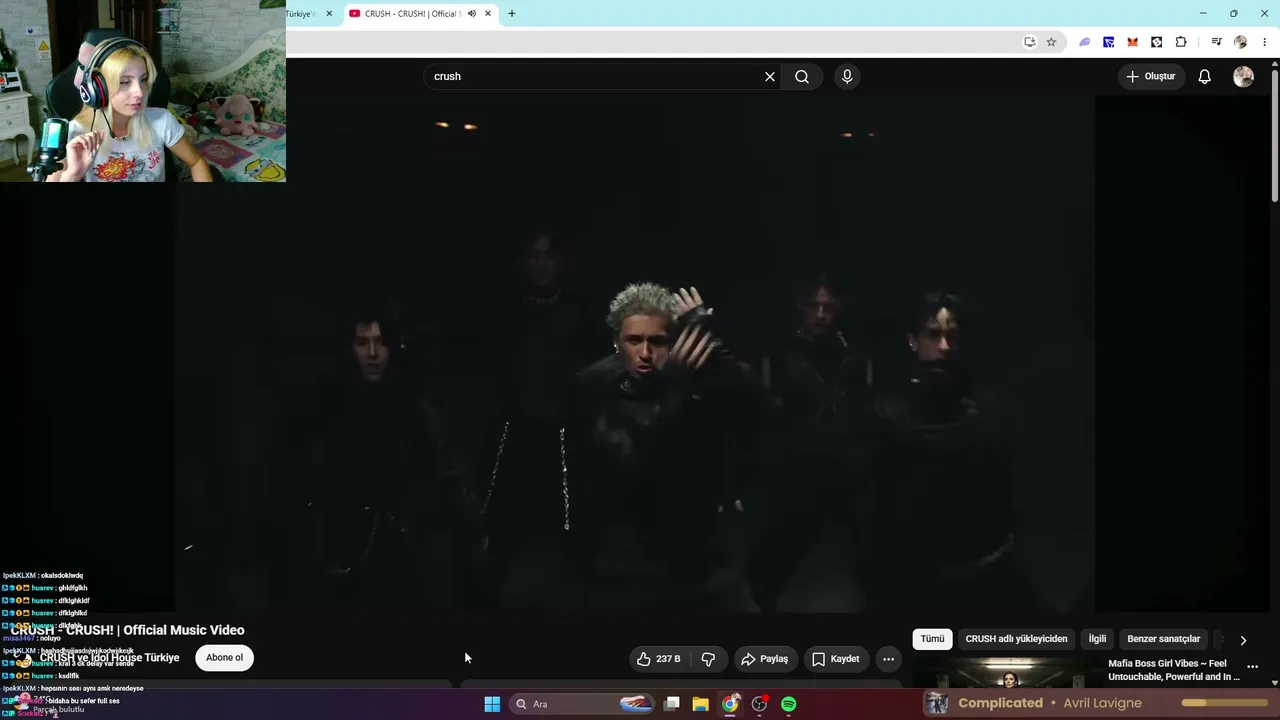
Task: Open Spotify from the taskbar
Action: click(x=789, y=704)
